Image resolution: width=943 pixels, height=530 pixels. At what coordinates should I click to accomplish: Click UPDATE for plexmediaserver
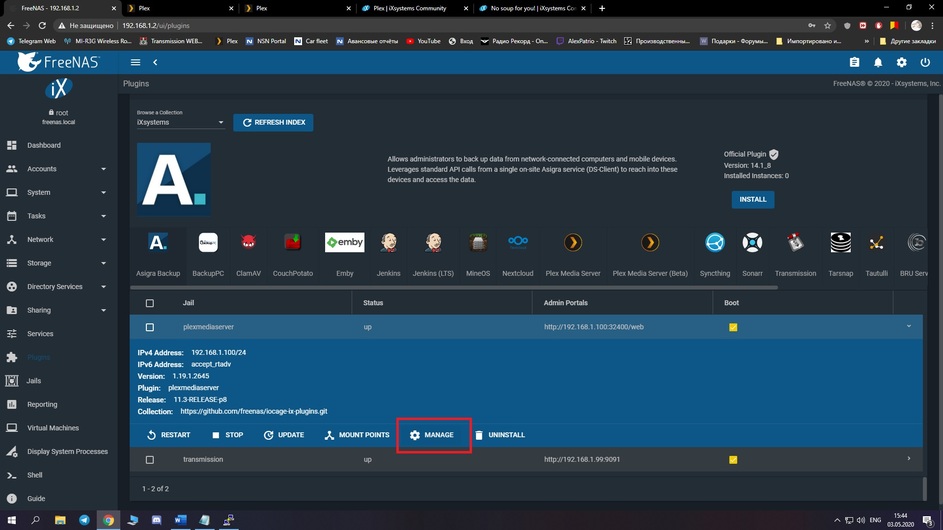tap(283, 434)
